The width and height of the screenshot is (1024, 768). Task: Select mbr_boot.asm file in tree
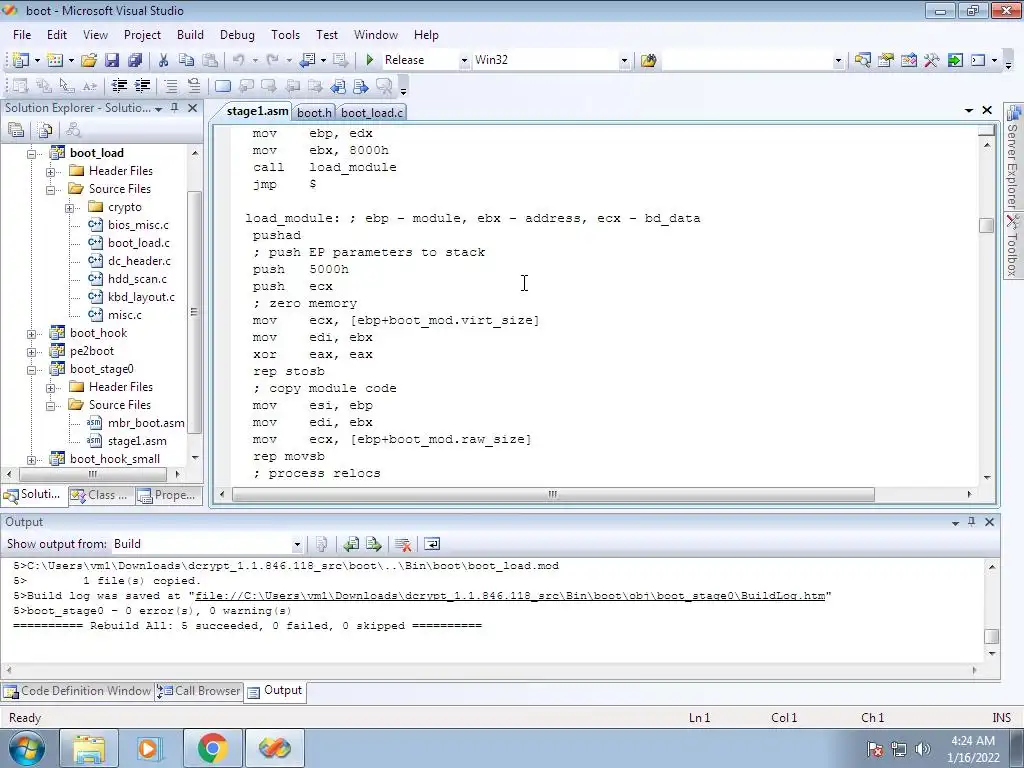tap(146, 423)
